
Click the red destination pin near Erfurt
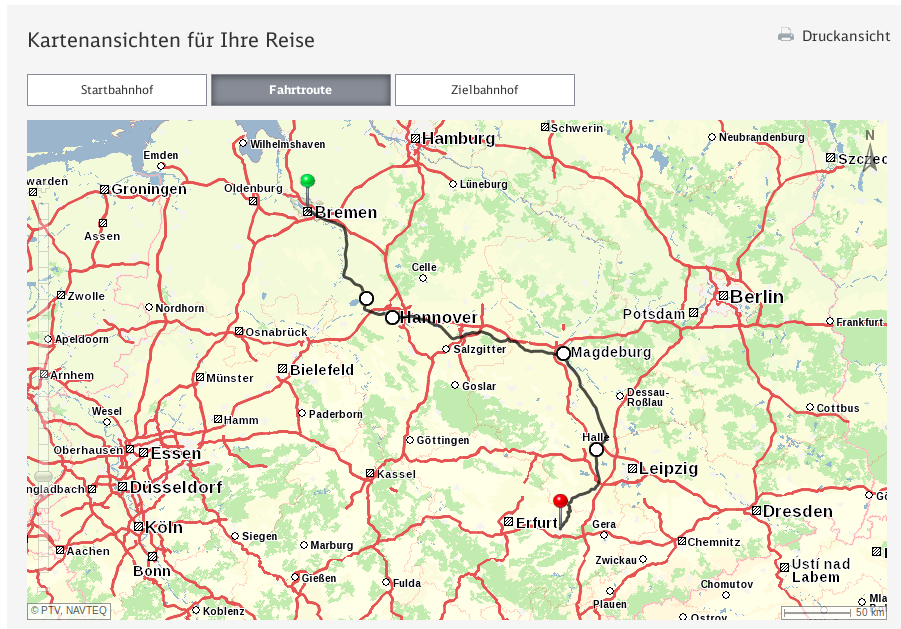[560, 501]
